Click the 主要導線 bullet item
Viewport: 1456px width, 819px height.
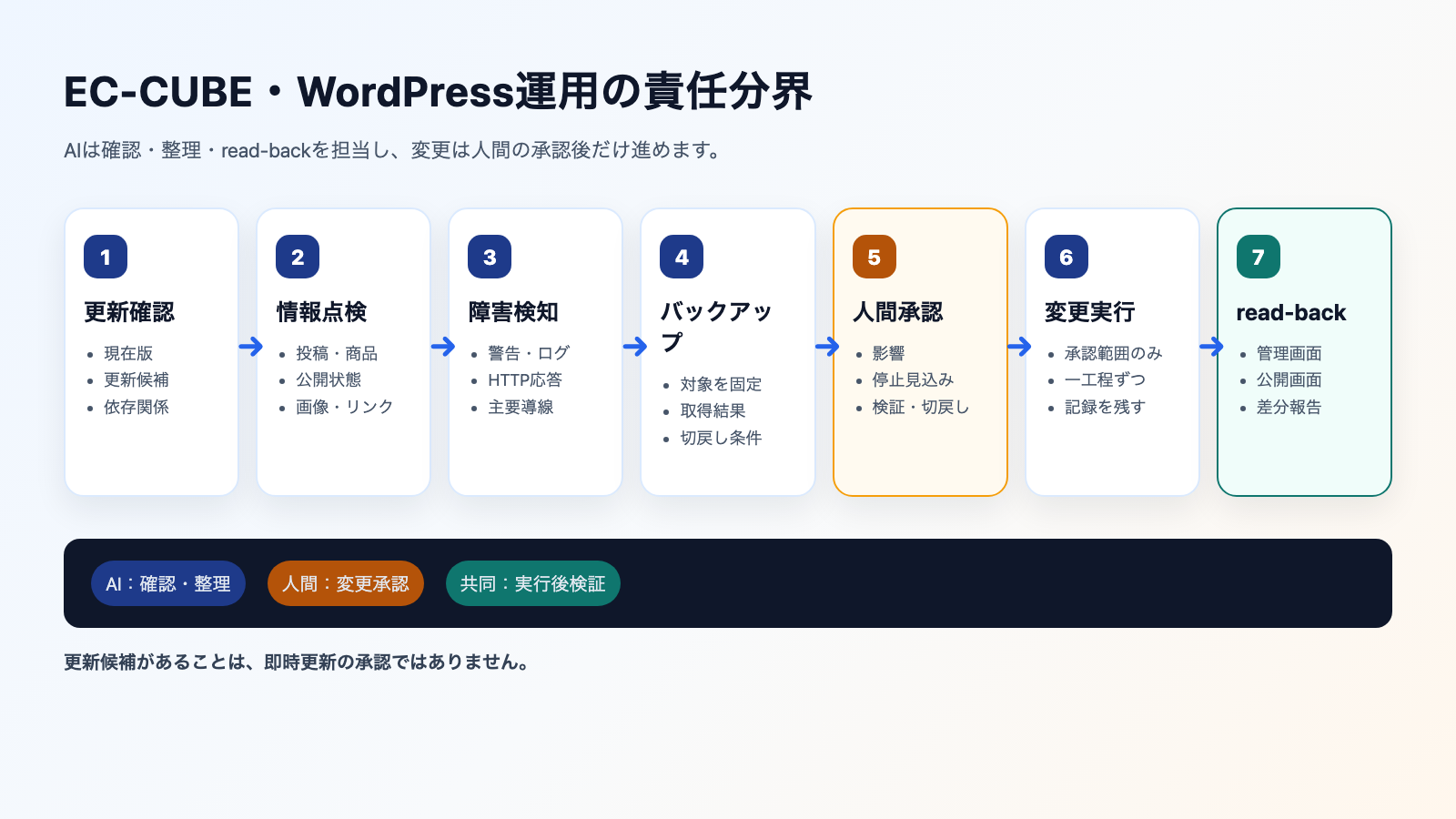(x=521, y=407)
